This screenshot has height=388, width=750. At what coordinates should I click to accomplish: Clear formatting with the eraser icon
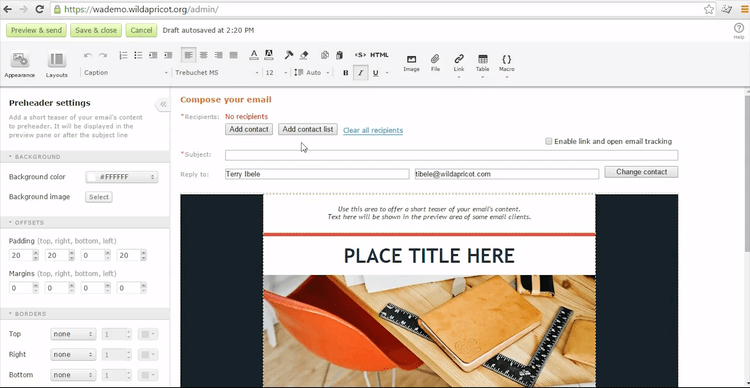pos(304,55)
